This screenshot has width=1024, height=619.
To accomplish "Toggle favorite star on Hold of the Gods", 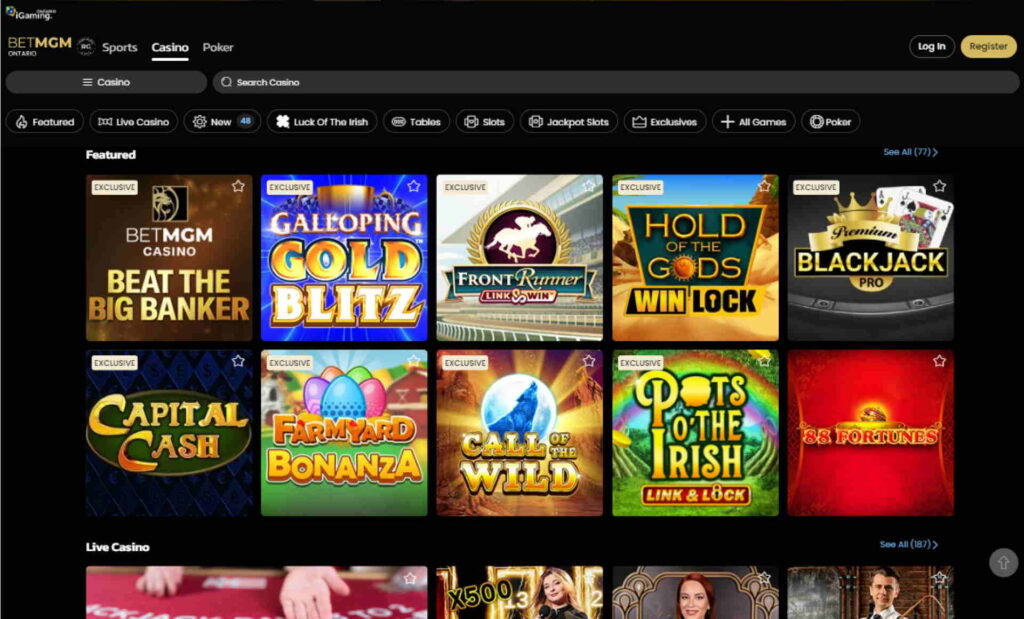I will coord(764,186).
